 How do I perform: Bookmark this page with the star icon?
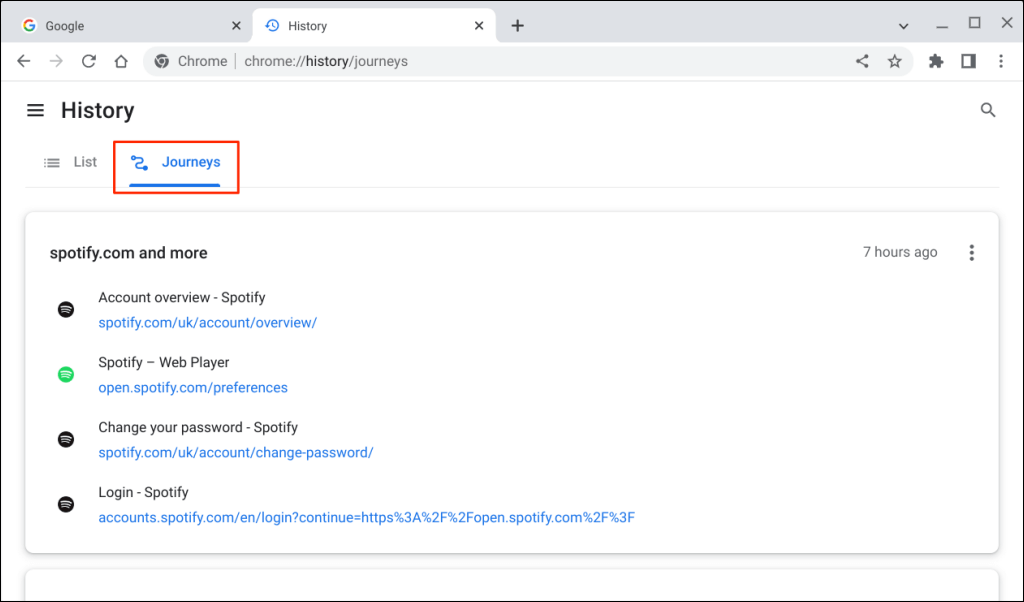pyautogui.click(x=894, y=61)
